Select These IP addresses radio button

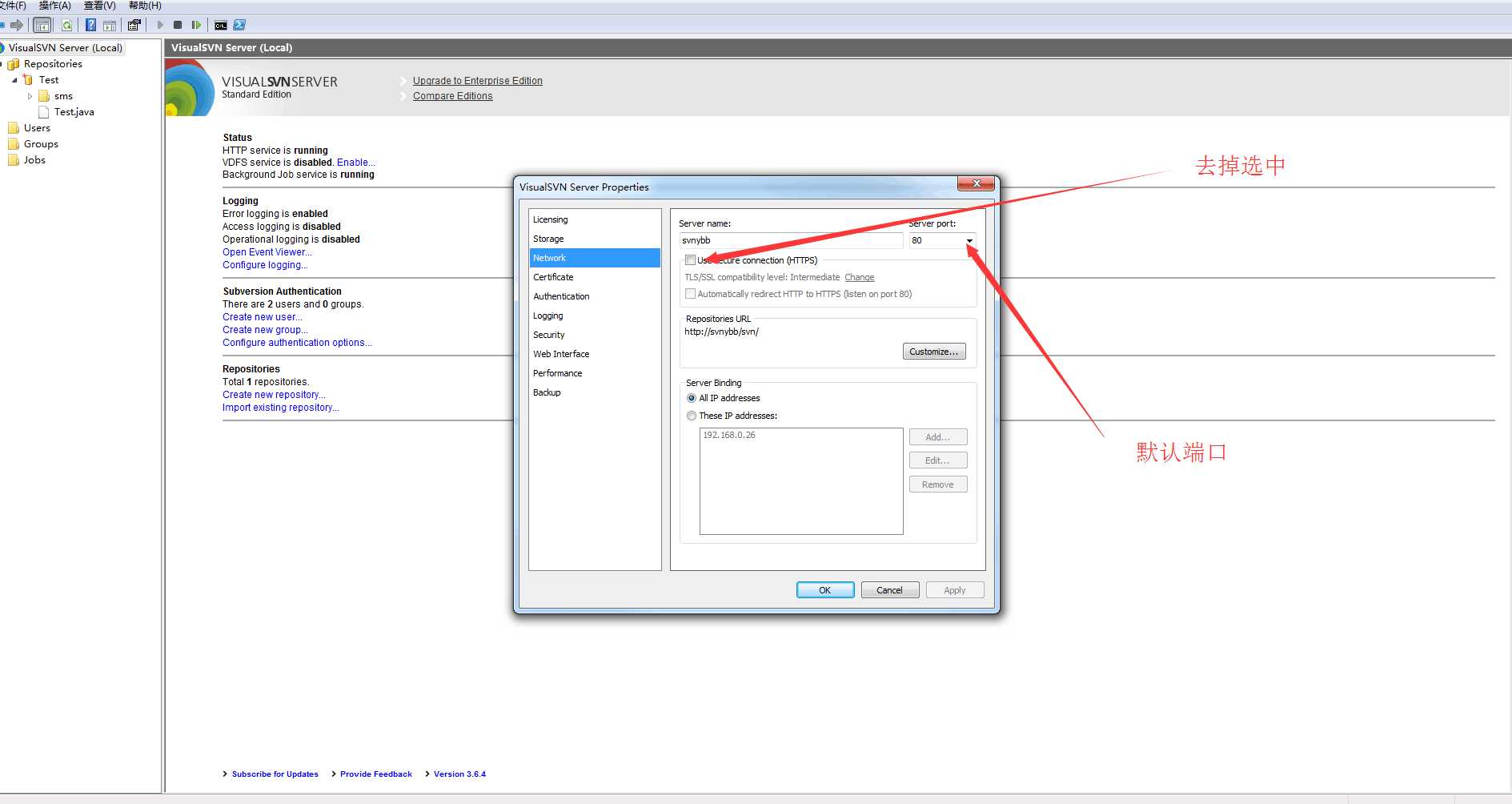pyautogui.click(x=692, y=416)
